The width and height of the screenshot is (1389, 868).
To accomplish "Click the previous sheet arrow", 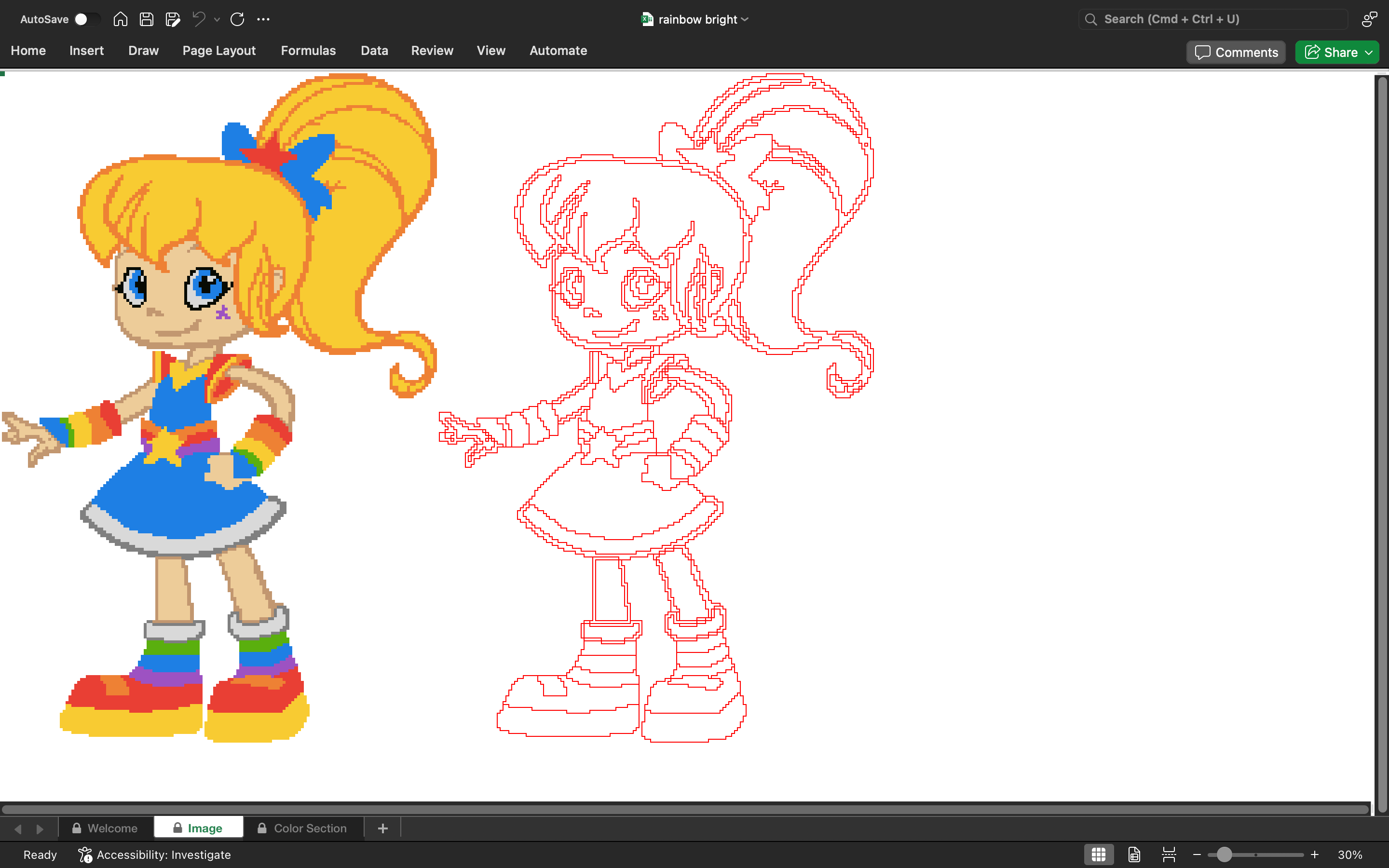I will point(18,829).
